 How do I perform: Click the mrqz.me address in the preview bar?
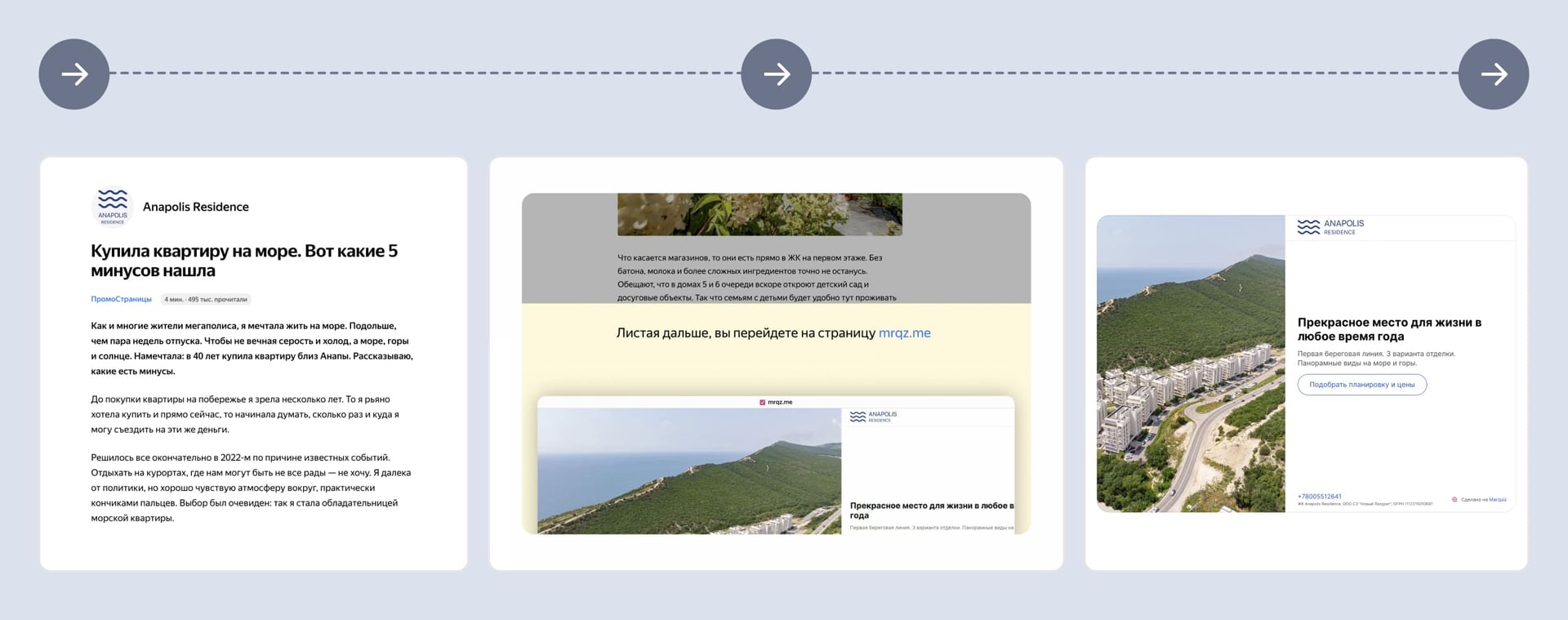pyautogui.click(x=780, y=402)
